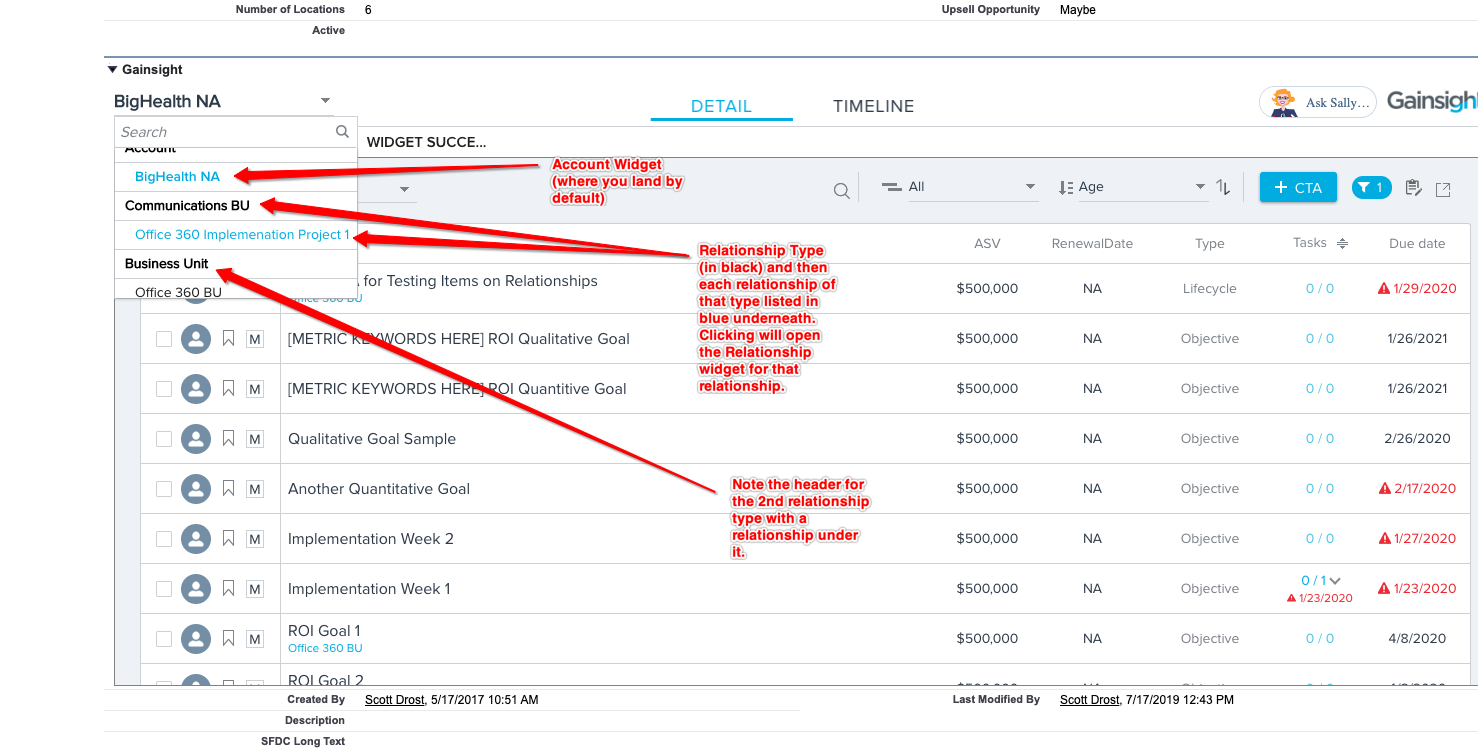
Task: Collapse the Gainsight section triangle
Action: [112, 70]
